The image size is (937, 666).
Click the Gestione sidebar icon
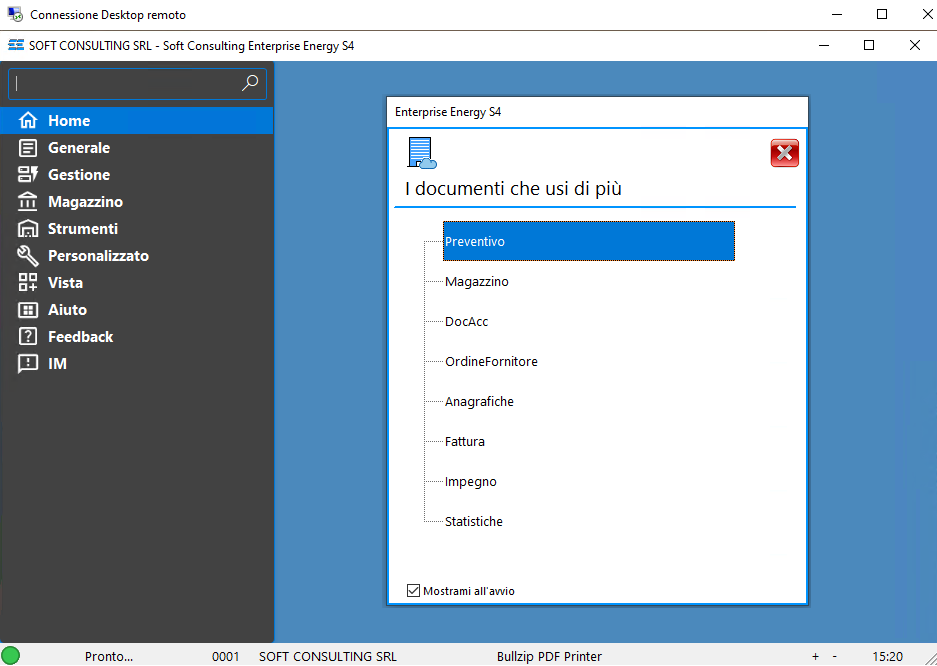point(28,175)
